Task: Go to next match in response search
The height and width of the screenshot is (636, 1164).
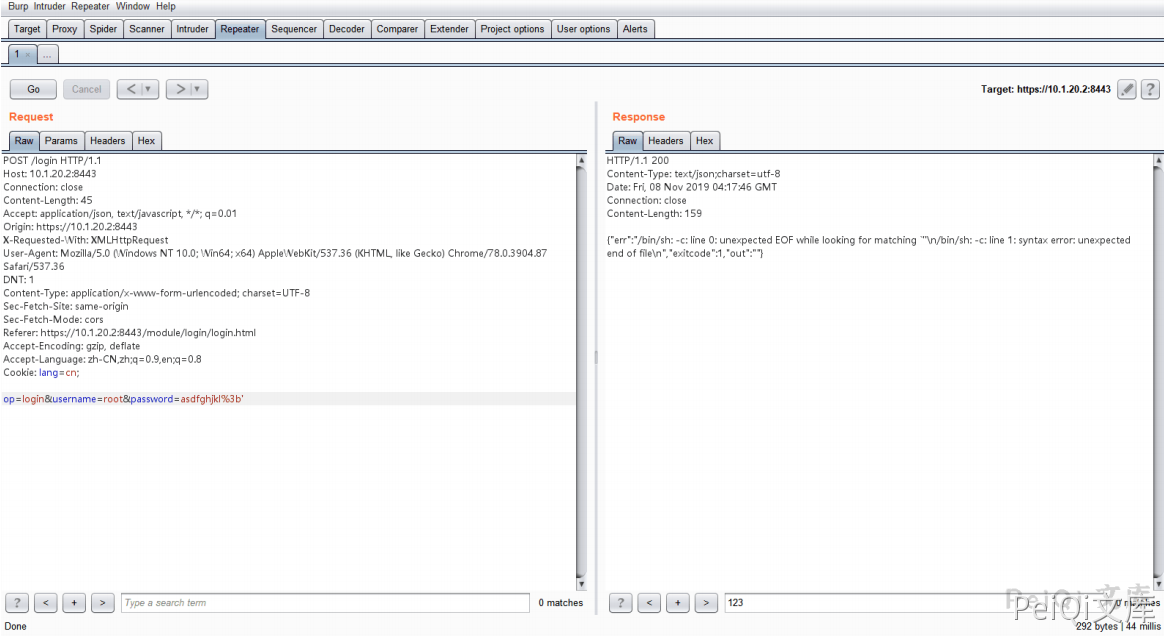Action: 707,603
